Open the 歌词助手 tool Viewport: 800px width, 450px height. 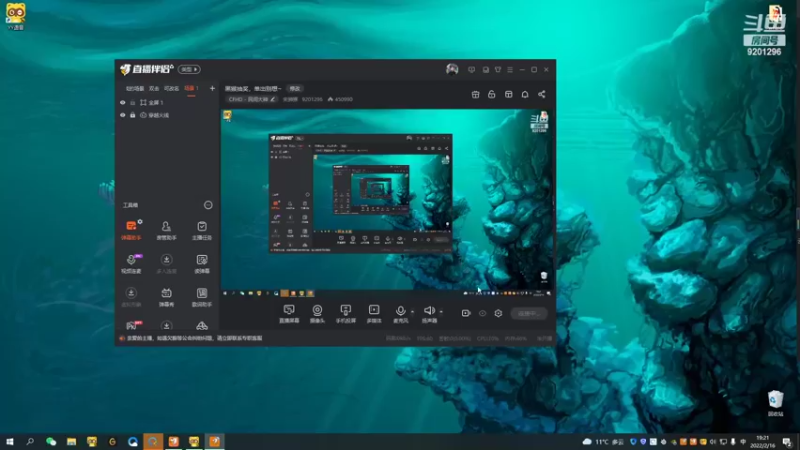click(x=202, y=297)
